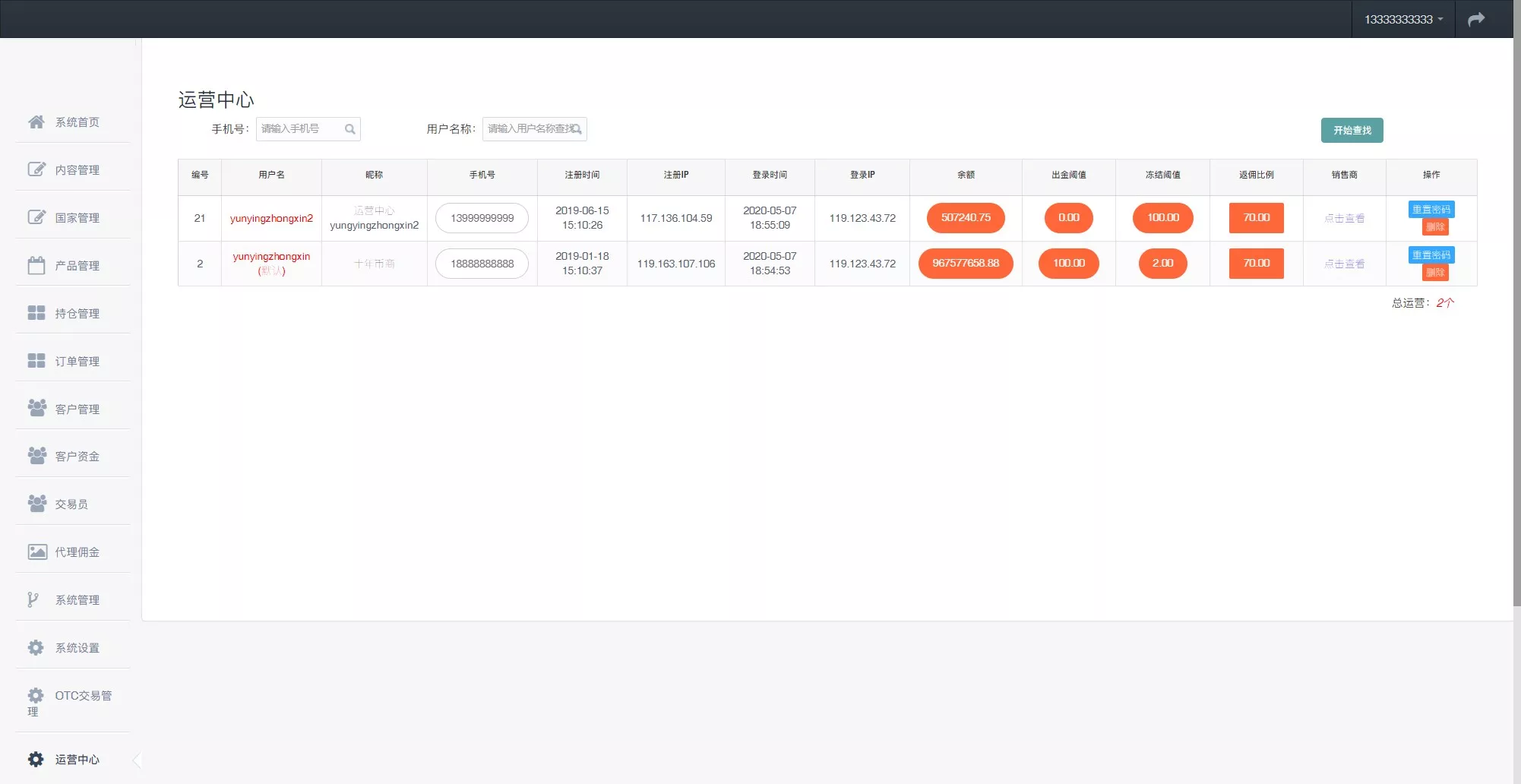Click 点击查看 link for yunyingzhongxin2
This screenshot has height=784, width=1521.
coord(1344,218)
